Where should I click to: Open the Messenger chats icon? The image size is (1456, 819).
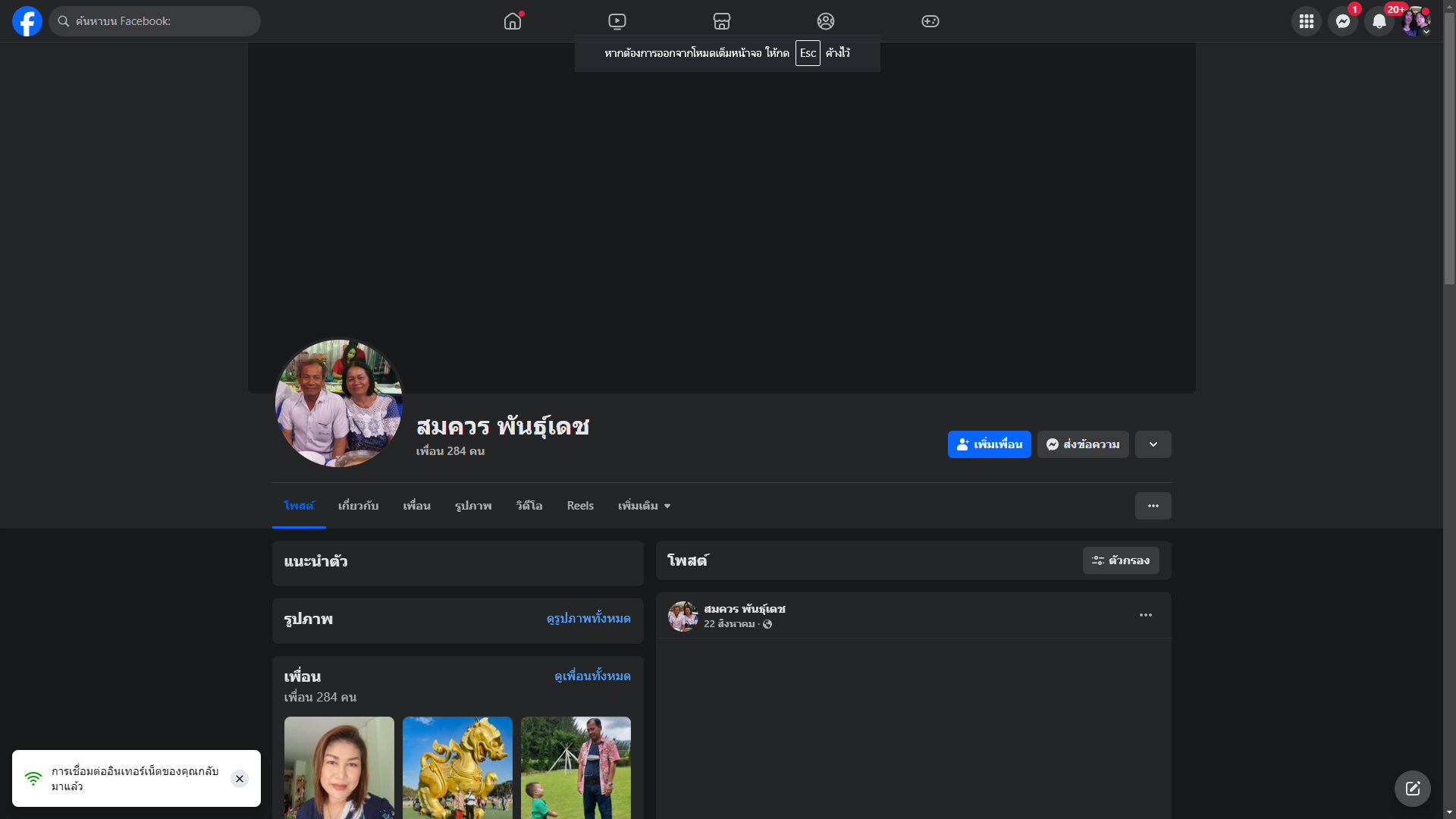[x=1343, y=21]
